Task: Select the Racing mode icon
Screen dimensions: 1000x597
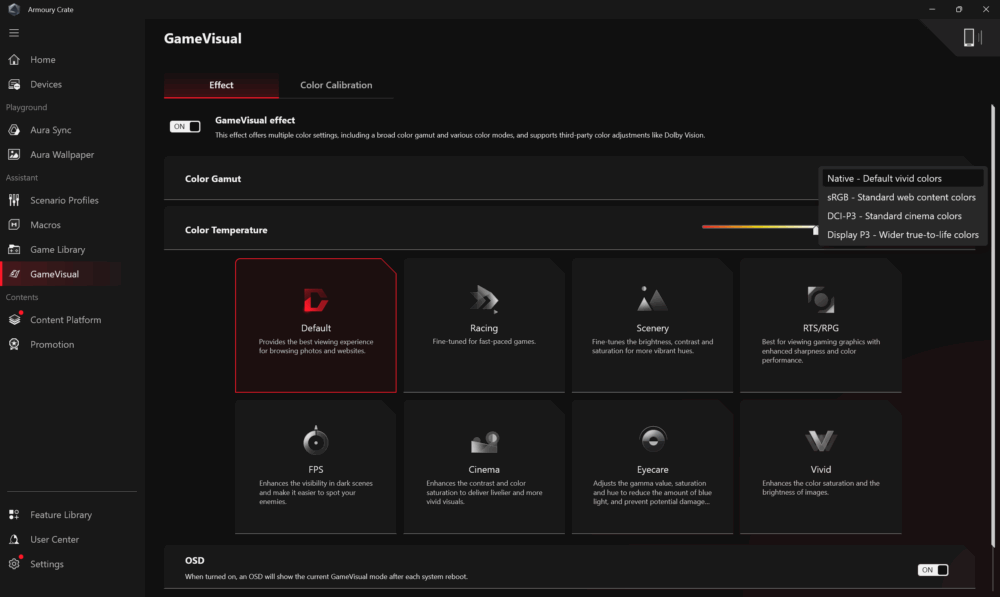Action: point(484,299)
